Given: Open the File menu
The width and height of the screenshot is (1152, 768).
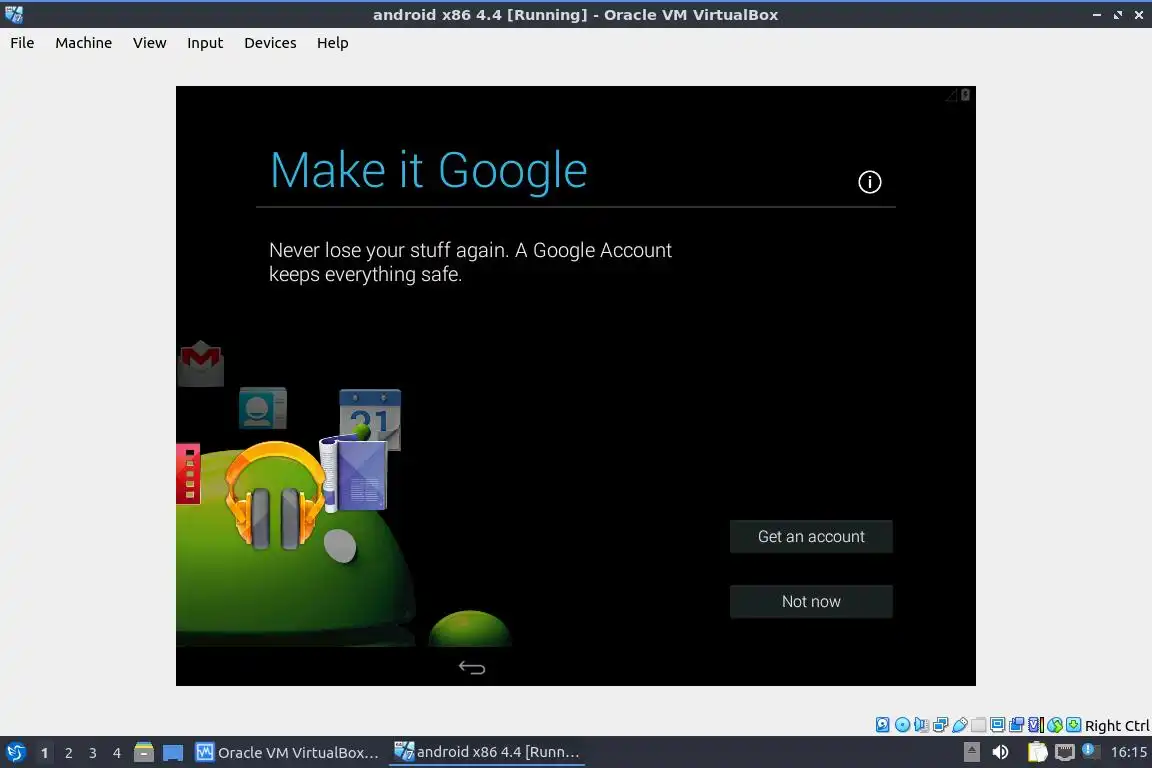Looking at the screenshot, I should [22, 43].
